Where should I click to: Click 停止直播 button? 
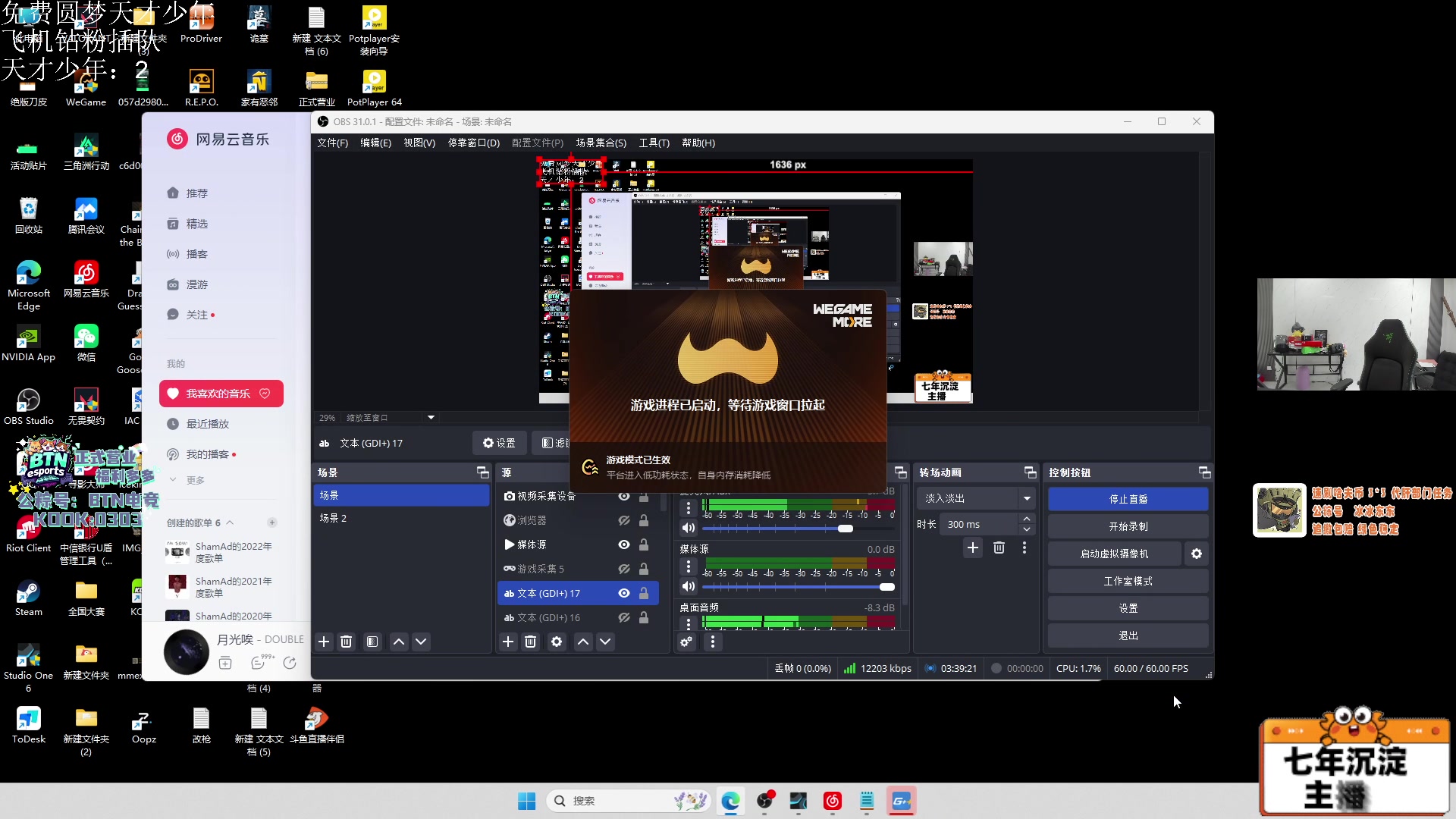[1128, 499]
